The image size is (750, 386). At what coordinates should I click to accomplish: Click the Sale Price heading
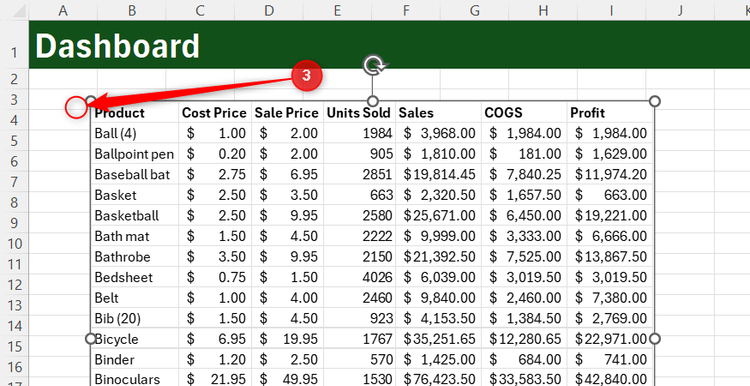(286, 113)
